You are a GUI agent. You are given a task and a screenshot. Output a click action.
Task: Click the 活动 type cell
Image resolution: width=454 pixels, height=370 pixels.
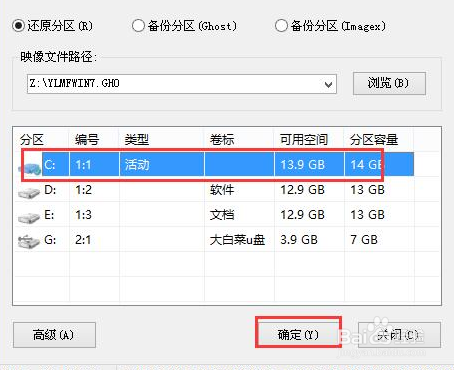click(137, 165)
